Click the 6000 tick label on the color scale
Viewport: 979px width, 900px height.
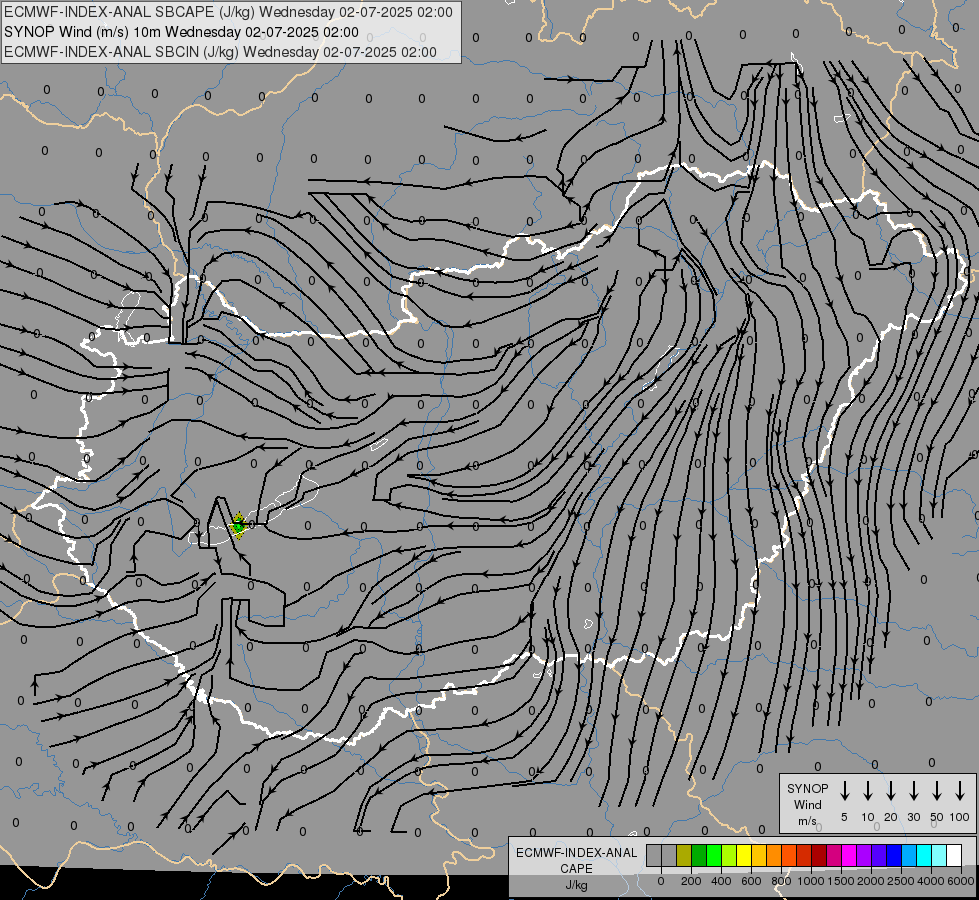pos(962,881)
